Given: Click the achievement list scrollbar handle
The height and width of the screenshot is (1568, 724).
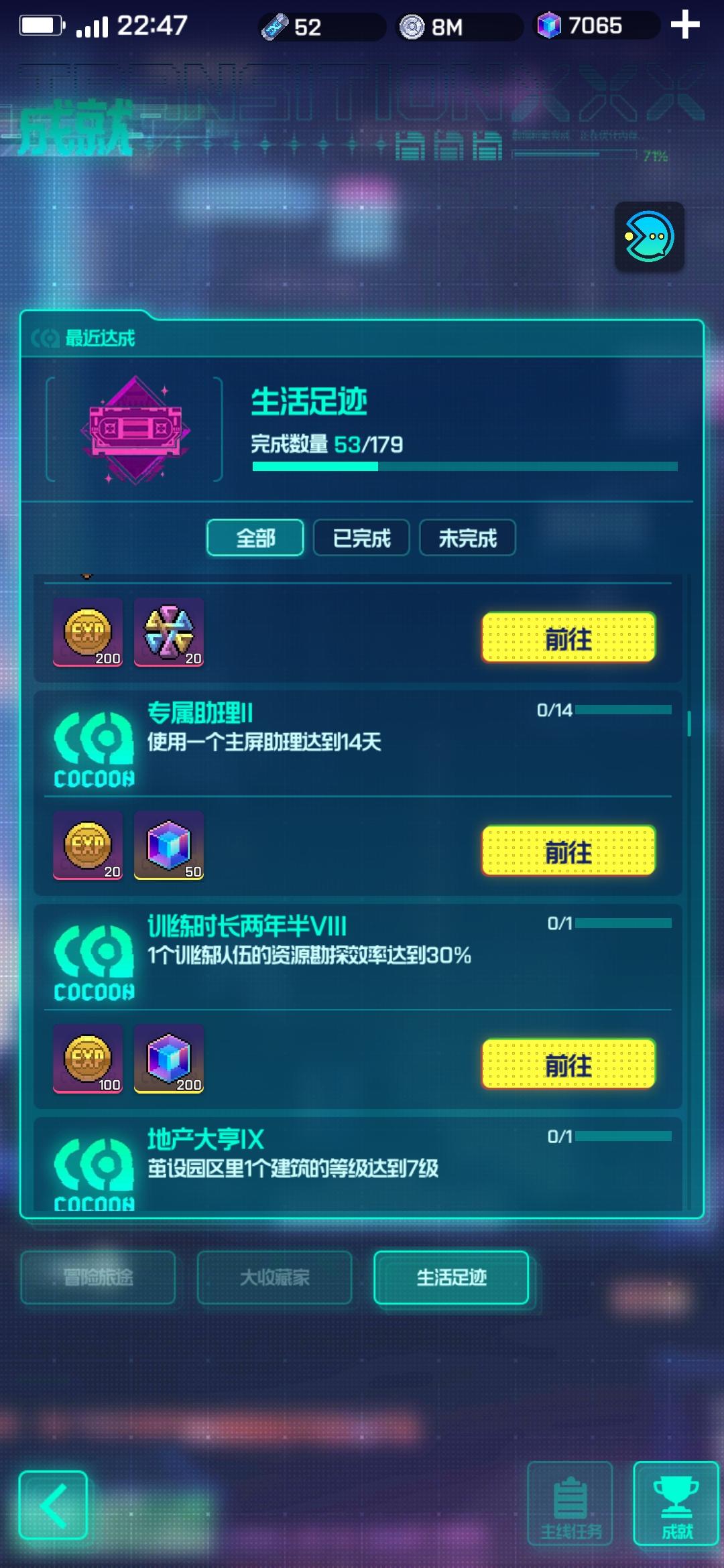Looking at the screenshot, I should tap(689, 724).
